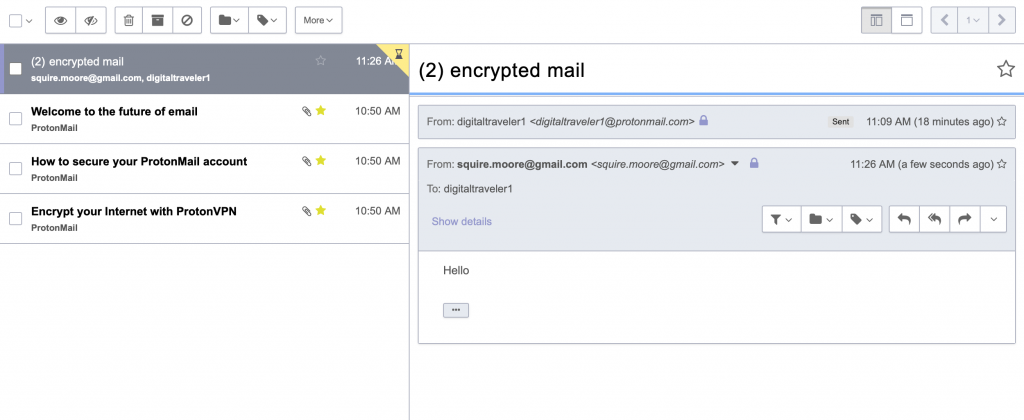Screen dimensions: 1024x420
Task: Archive the selected message
Action: point(157,20)
